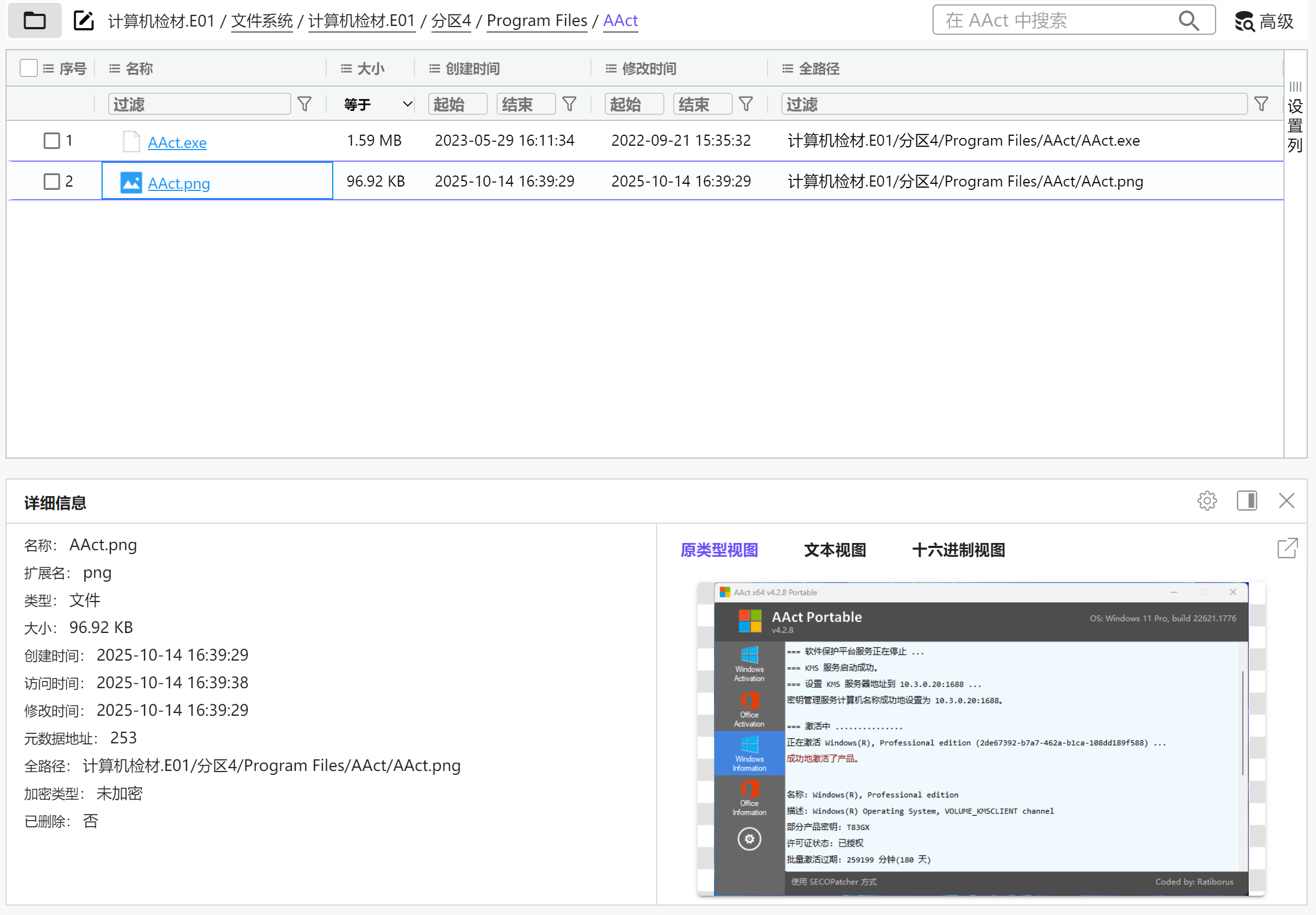The width and height of the screenshot is (1316, 915).
Task: Open the details panel settings gear
Action: click(1207, 501)
